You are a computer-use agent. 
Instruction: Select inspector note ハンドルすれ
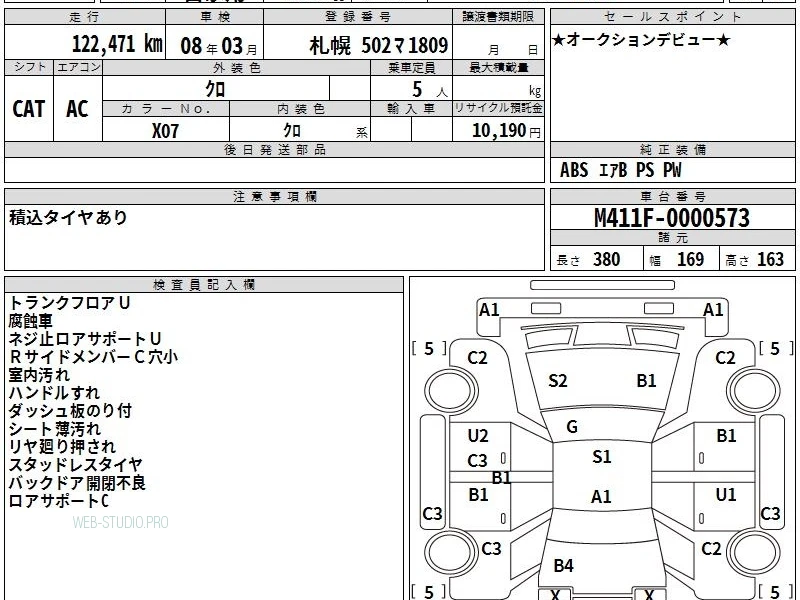54,393
